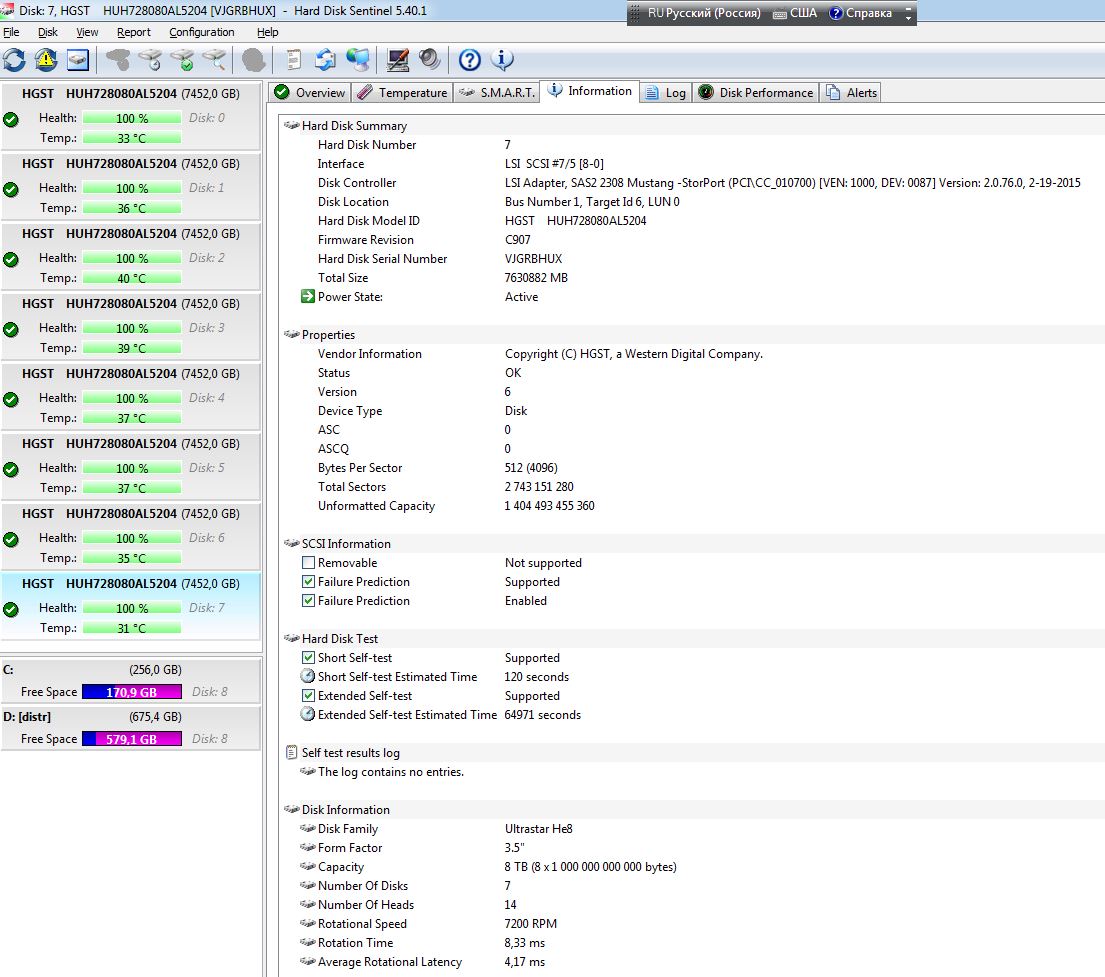Click the hard disk panel toolbar icon

coord(78,60)
